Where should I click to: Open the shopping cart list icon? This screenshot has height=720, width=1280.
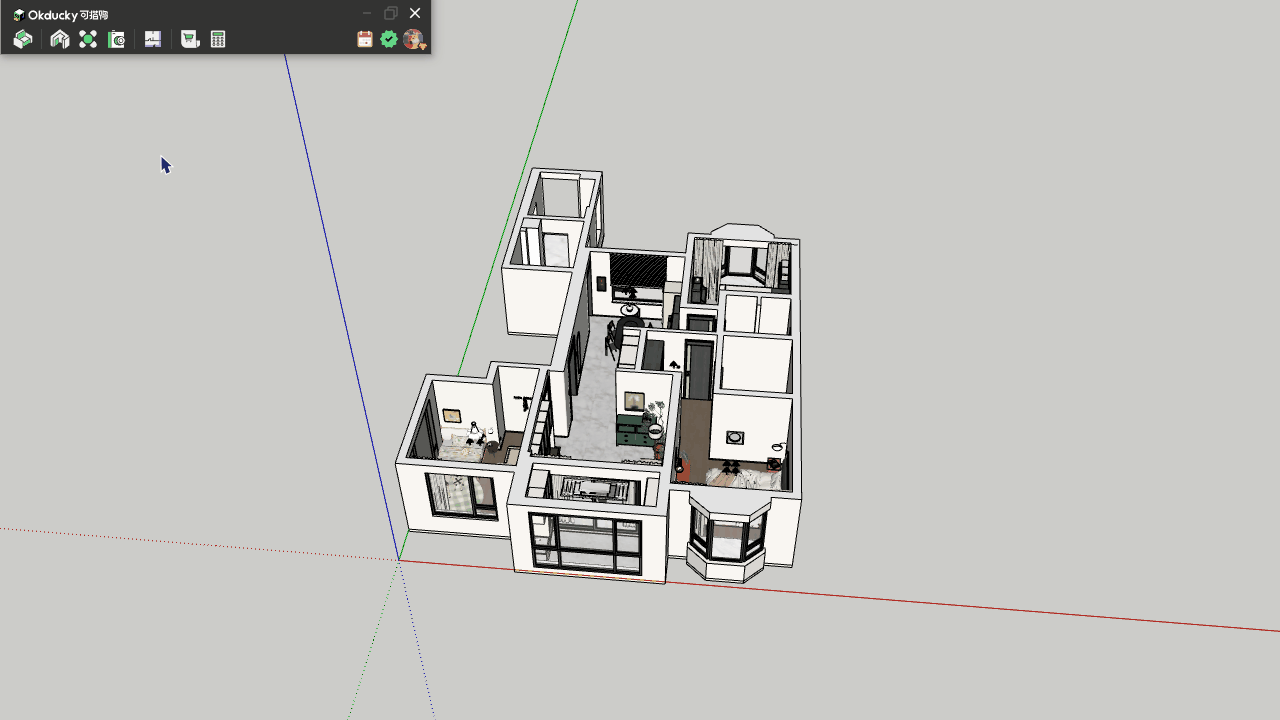(x=189, y=39)
